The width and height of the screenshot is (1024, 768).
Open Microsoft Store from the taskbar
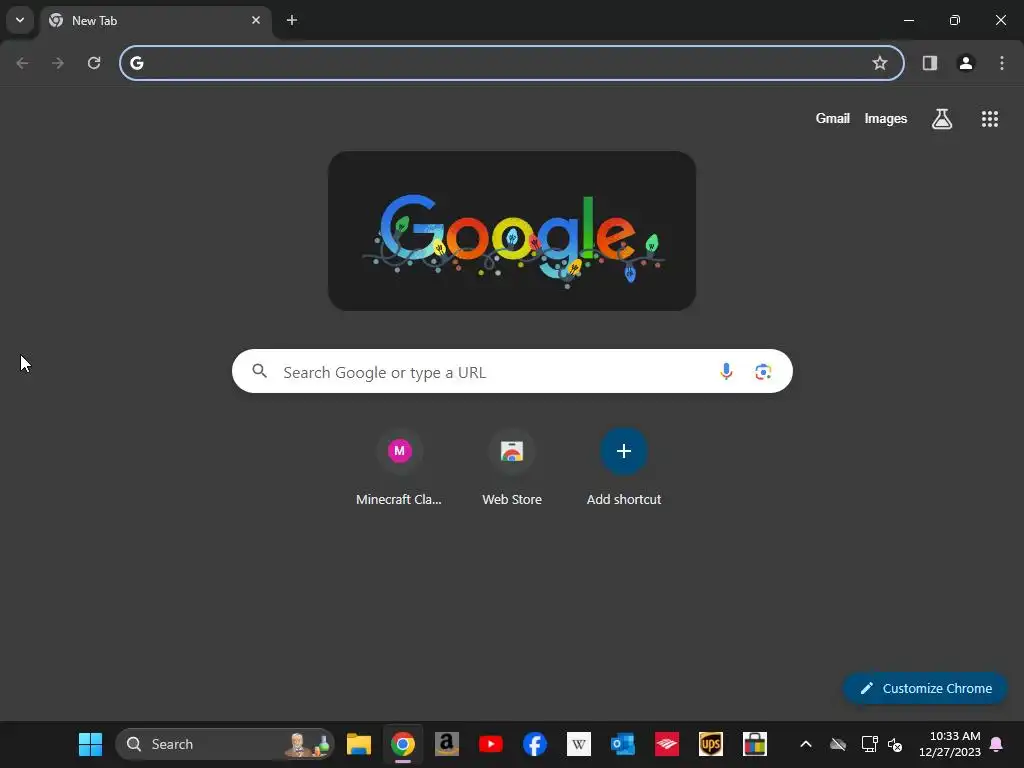754,744
